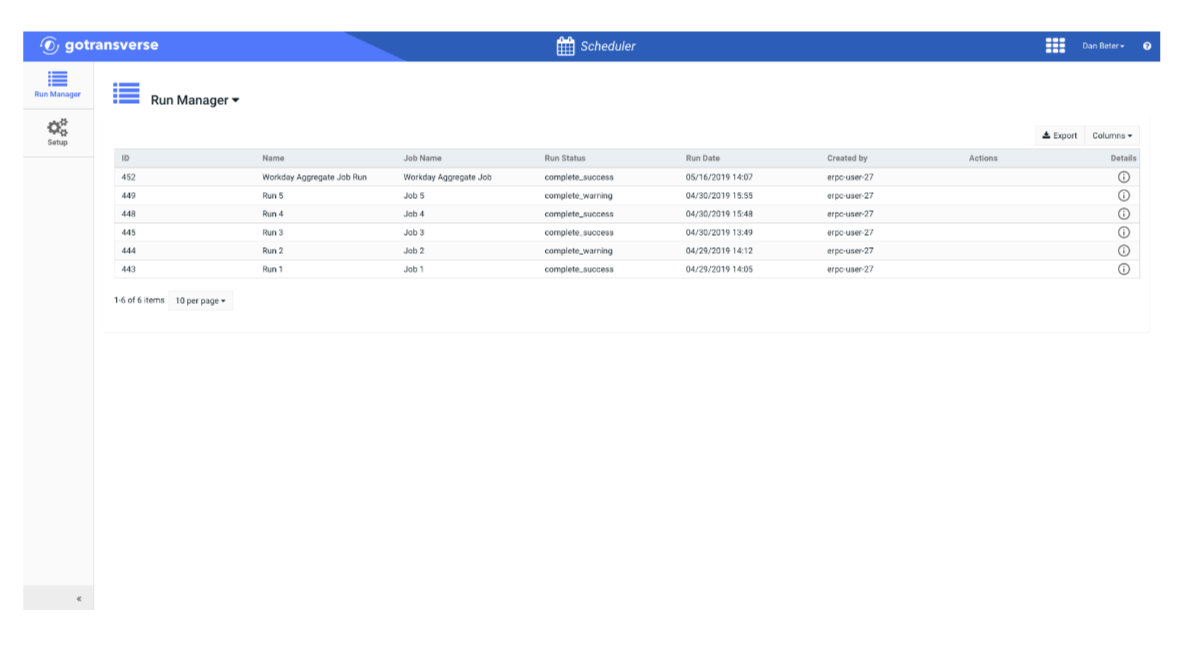Change items shown via 10 per page dropdown
Image resolution: width=1180 pixels, height=649 pixels.
pyautogui.click(x=200, y=300)
